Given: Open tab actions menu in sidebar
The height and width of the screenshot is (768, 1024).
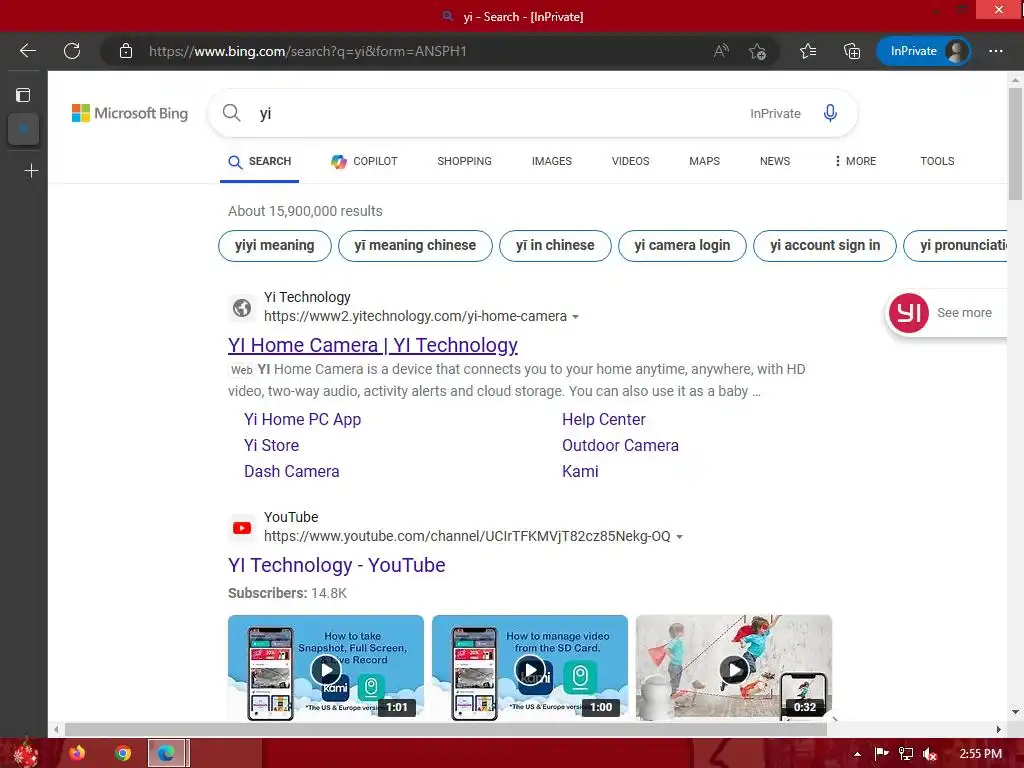Looking at the screenshot, I should pyautogui.click(x=23, y=95).
